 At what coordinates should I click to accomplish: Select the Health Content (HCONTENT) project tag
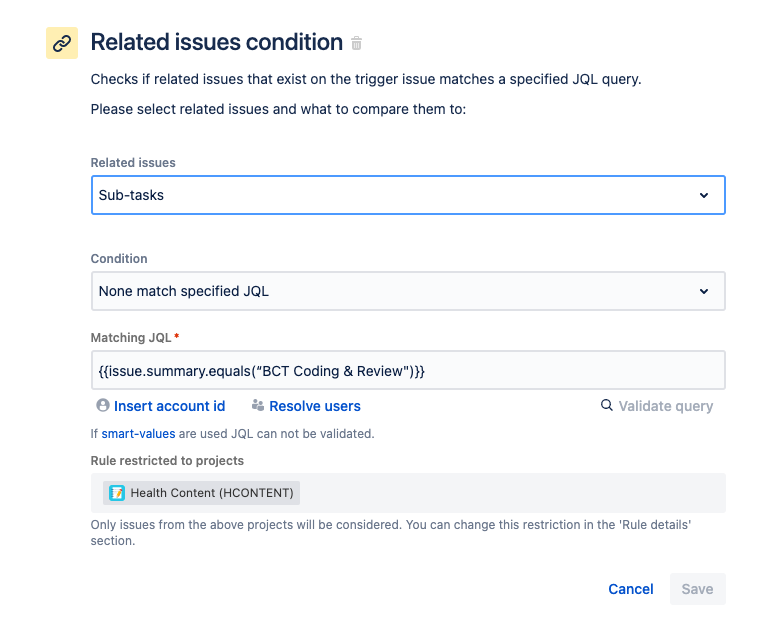click(x=201, y=493)
